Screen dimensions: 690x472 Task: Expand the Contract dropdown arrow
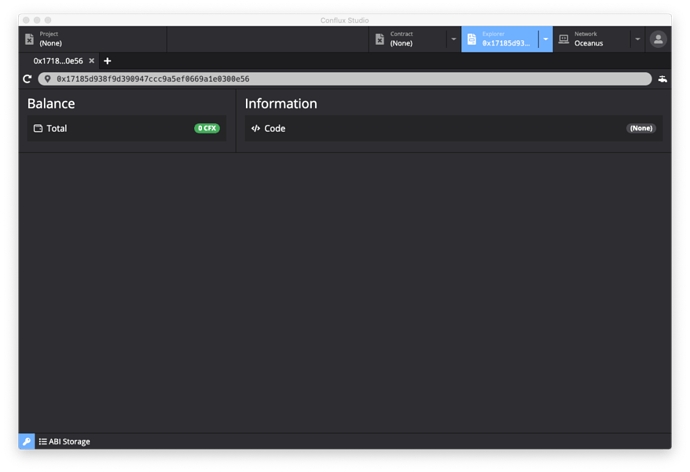[454, 39]
